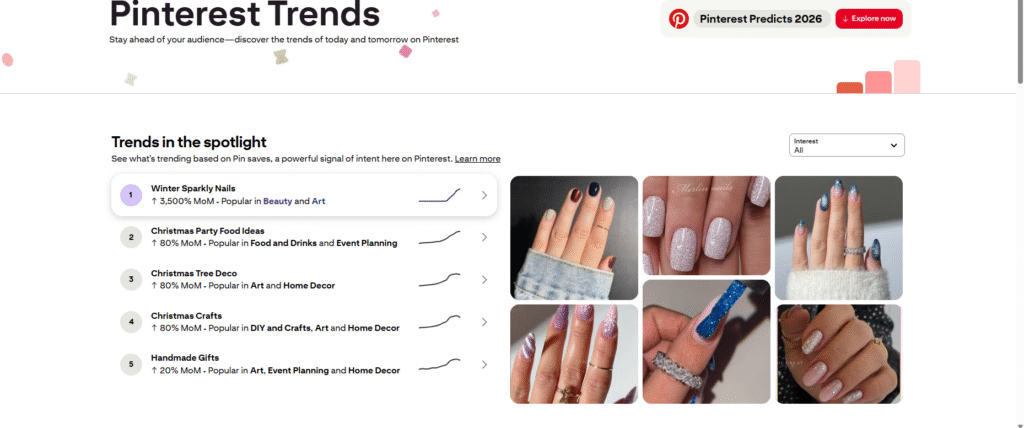Open chevron arrow for Christmas Tree Deco
Image resolution: width=1024 pixels, height=428 pixels.
tap(484, 280)
